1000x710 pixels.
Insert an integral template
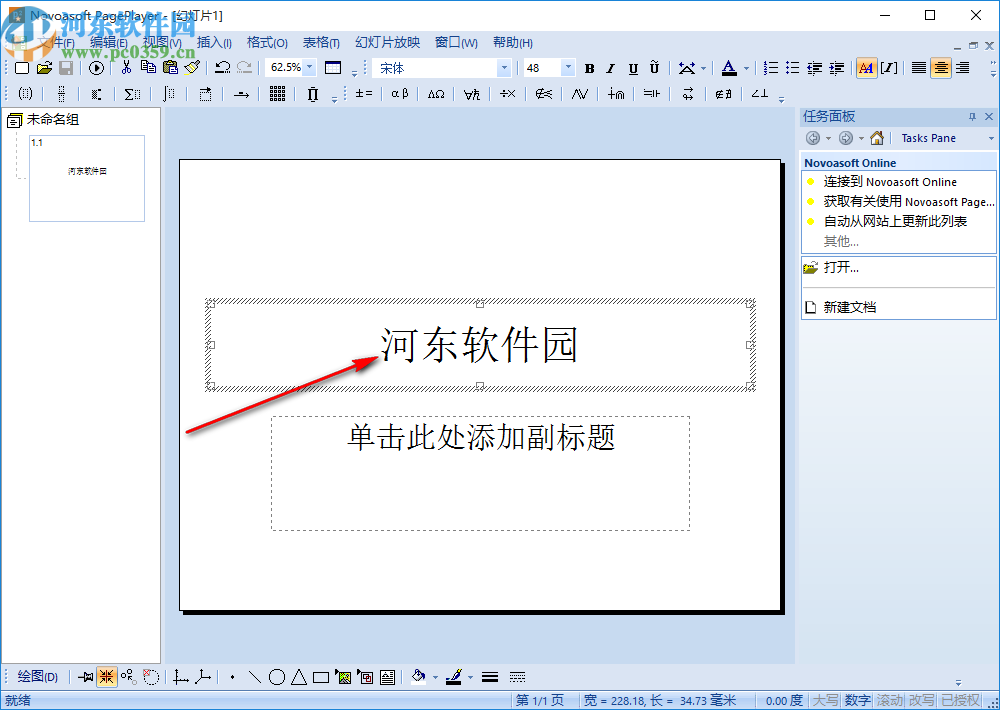[168, 93]
